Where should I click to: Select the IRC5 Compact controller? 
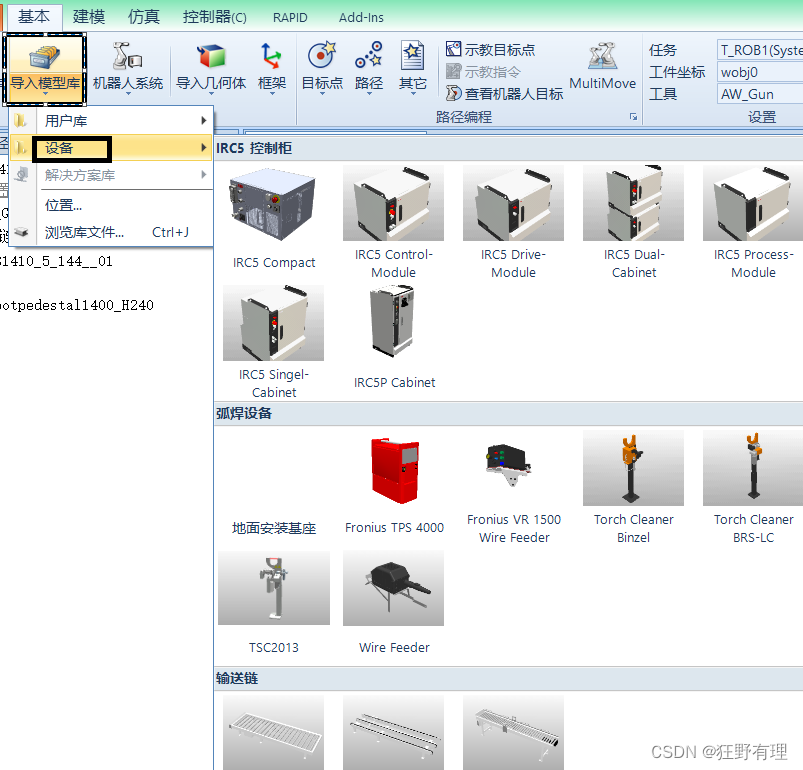tap(273, 219)
